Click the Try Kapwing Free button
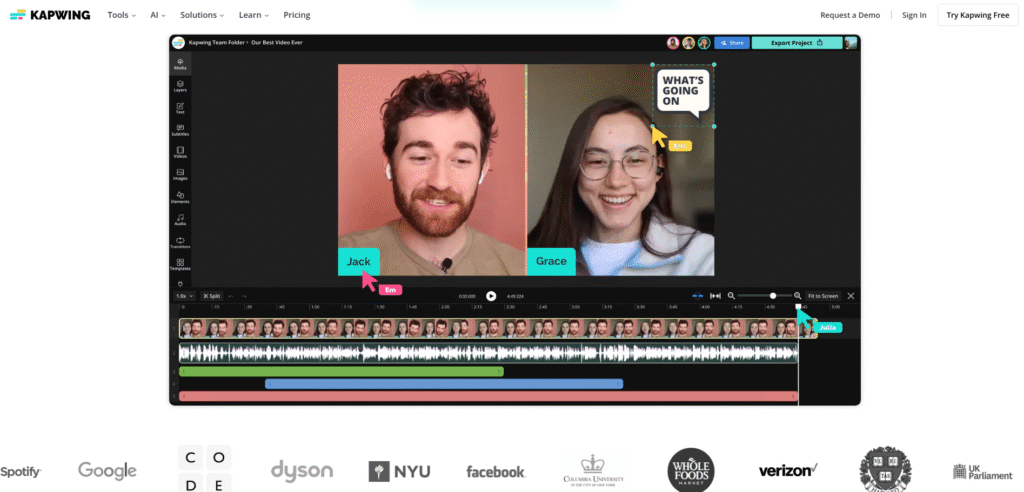 pos(978,15)
